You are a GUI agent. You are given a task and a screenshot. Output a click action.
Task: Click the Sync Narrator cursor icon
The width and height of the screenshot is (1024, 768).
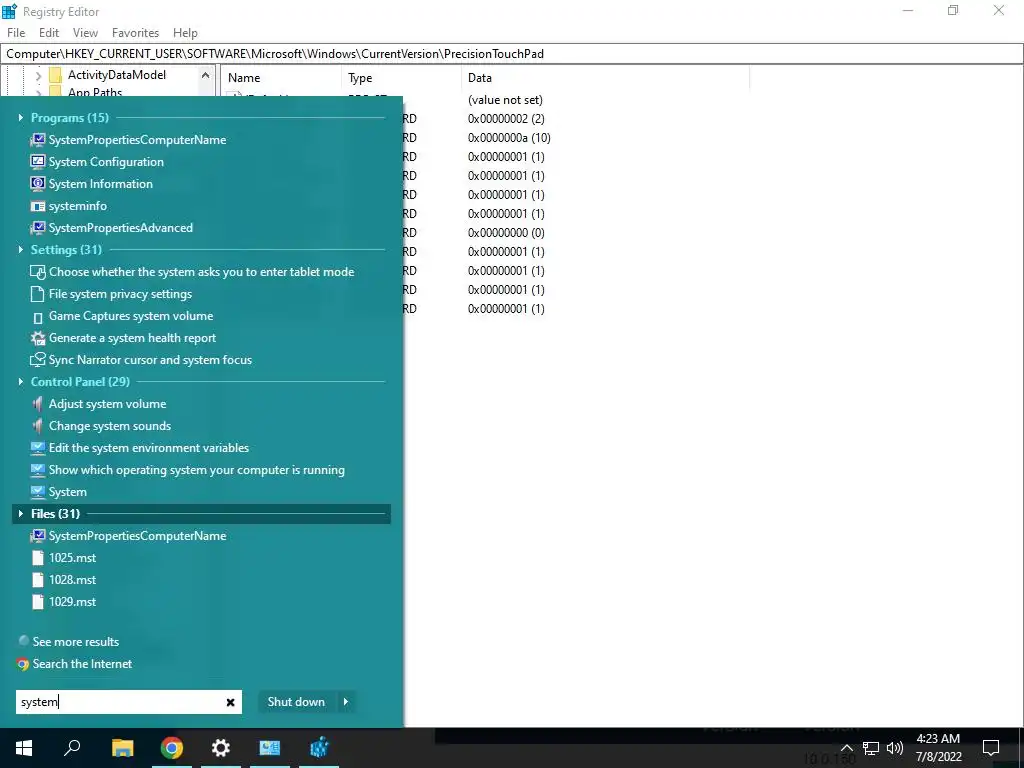[x=38, y=360]
